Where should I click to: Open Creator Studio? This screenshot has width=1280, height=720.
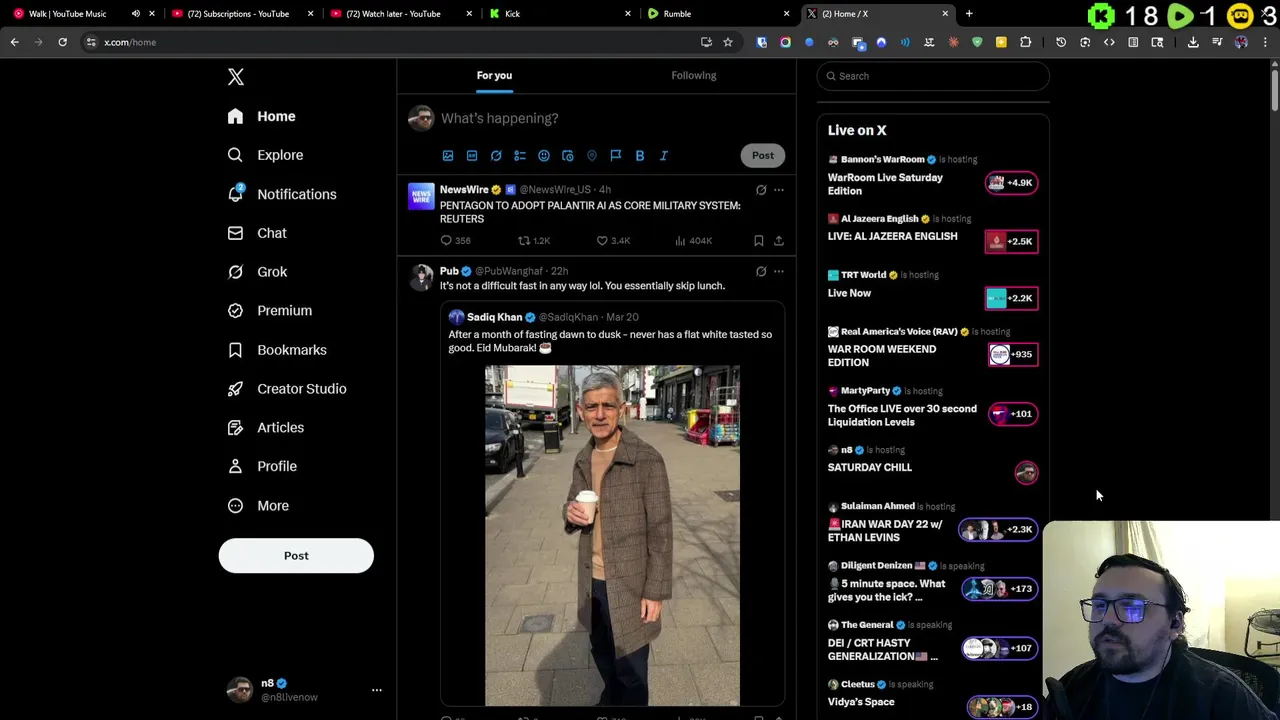tap(287, 389)
